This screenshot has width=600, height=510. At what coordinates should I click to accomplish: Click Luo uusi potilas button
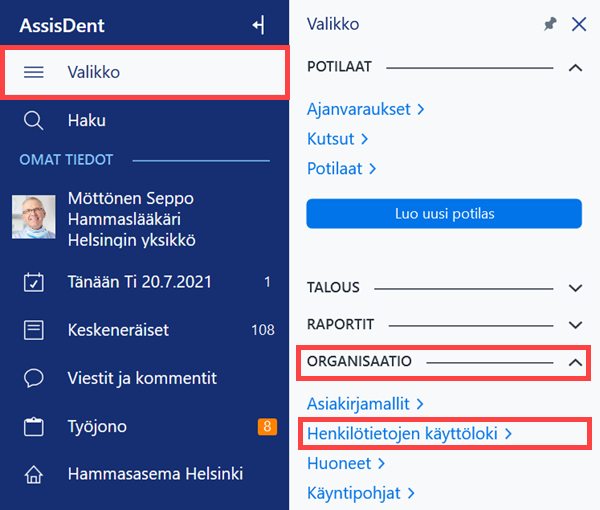tap(444, 213)
